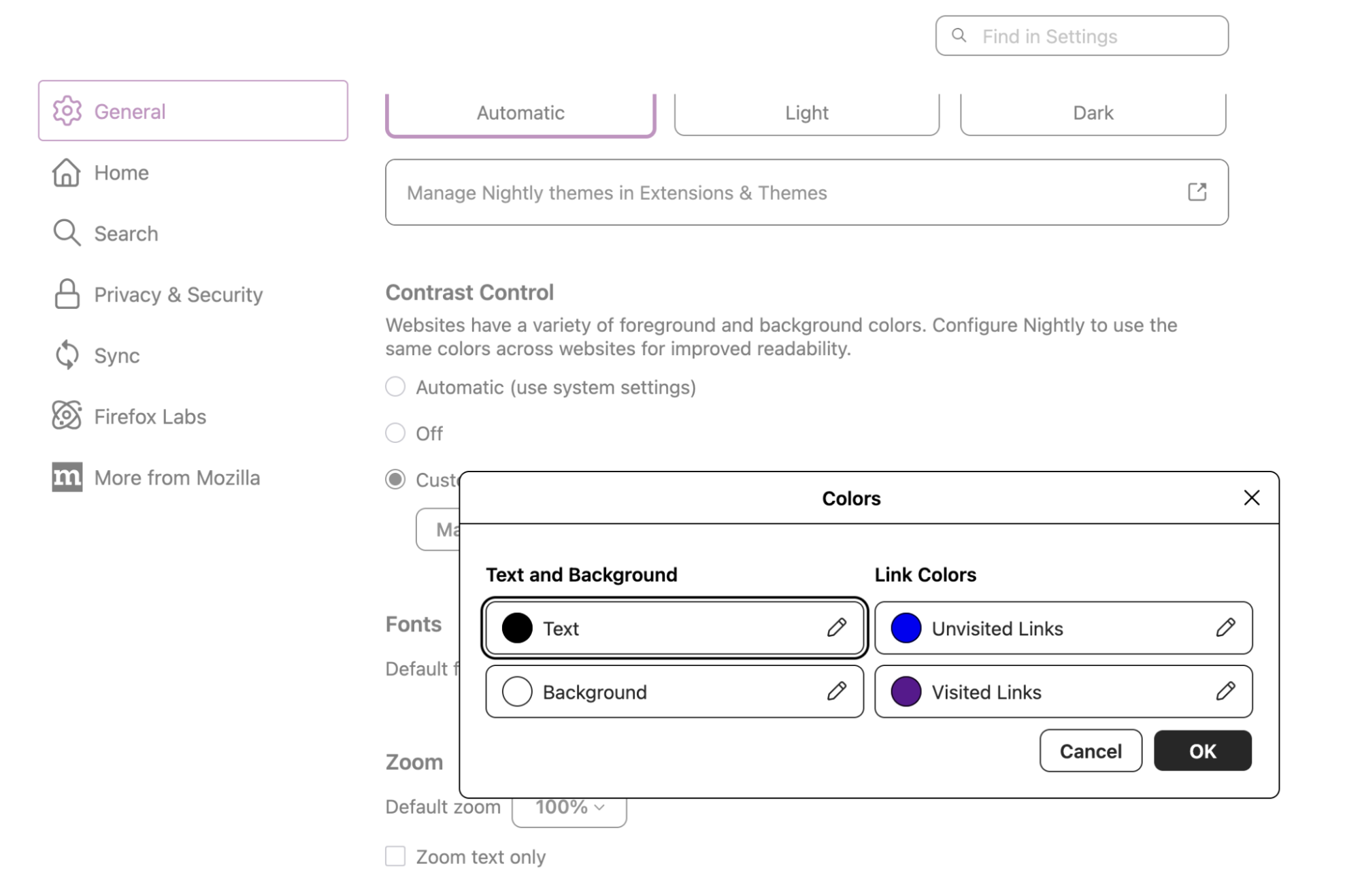Enable the Zoom text only checkbox
Image resolution: width=1360 pixels, height=896 pixels.
[x=395, y=856]
